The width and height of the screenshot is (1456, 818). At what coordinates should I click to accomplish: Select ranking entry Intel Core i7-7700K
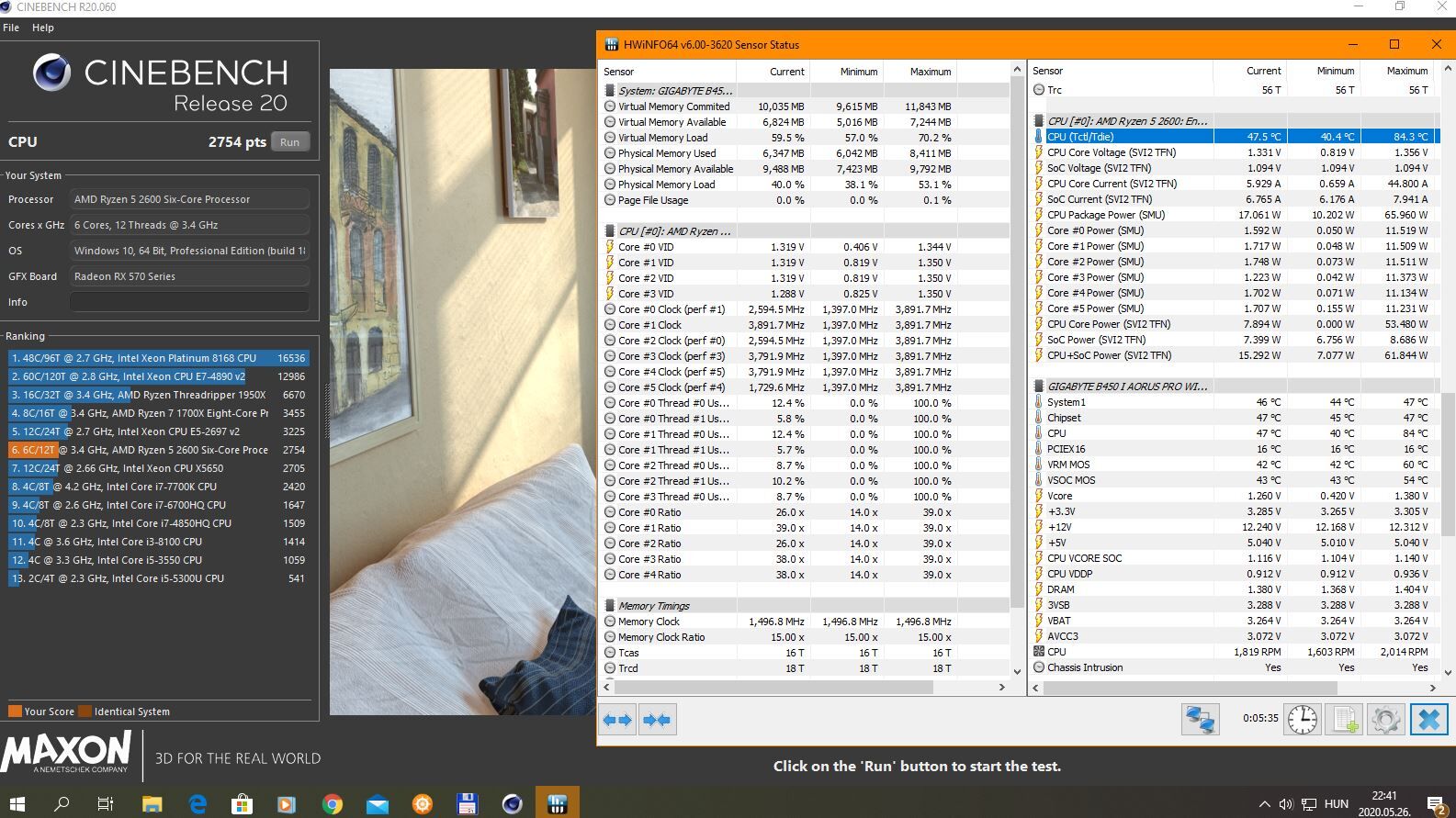(x=159, y=487)
